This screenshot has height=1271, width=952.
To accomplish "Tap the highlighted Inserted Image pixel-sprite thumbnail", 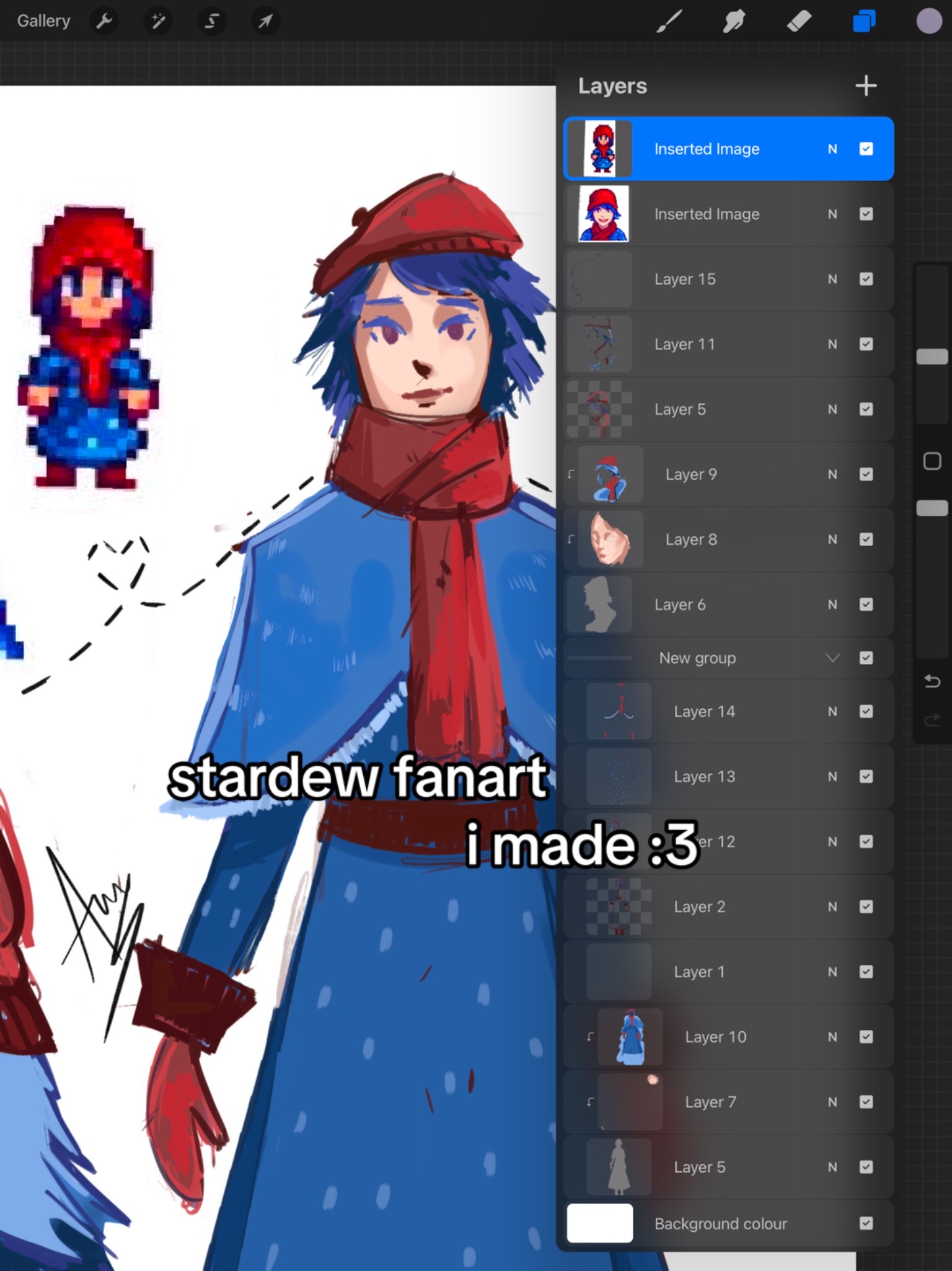I will (600, 149).
